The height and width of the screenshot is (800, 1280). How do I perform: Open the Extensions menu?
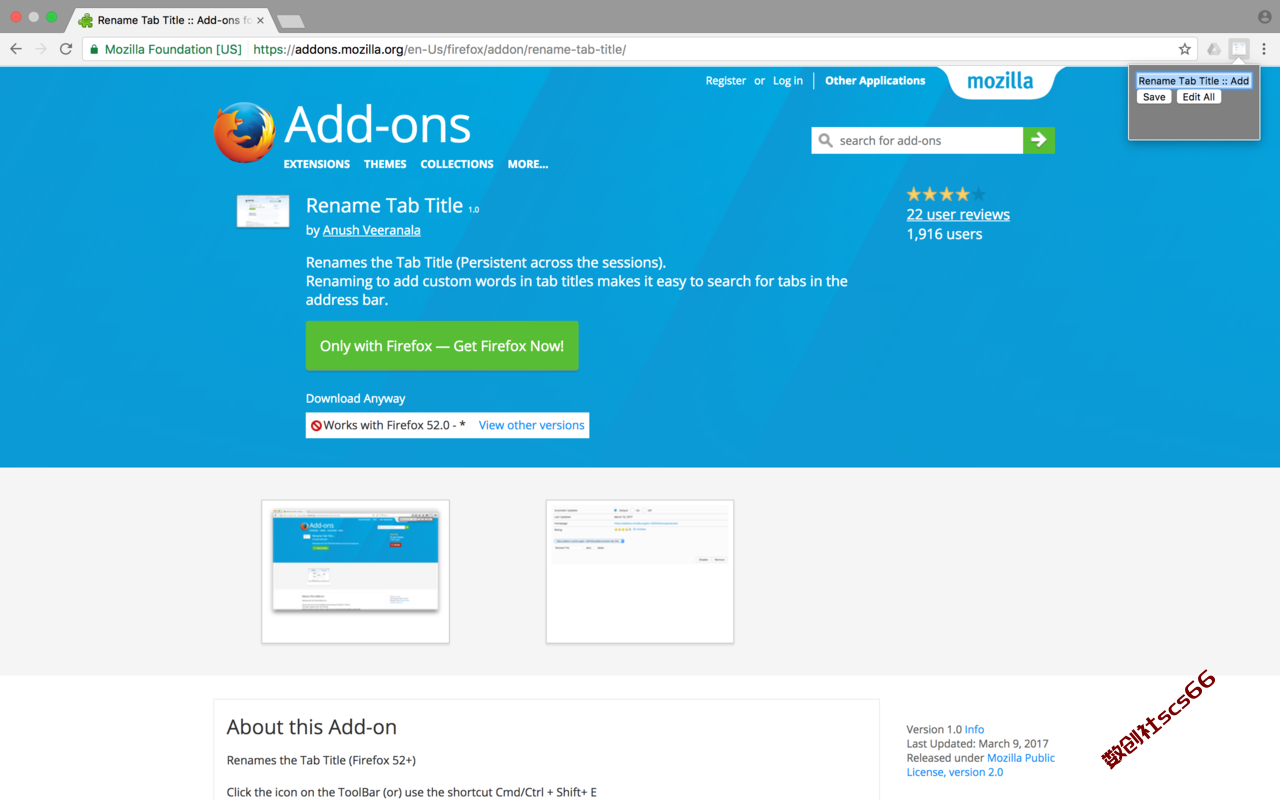tap(316, 164)
